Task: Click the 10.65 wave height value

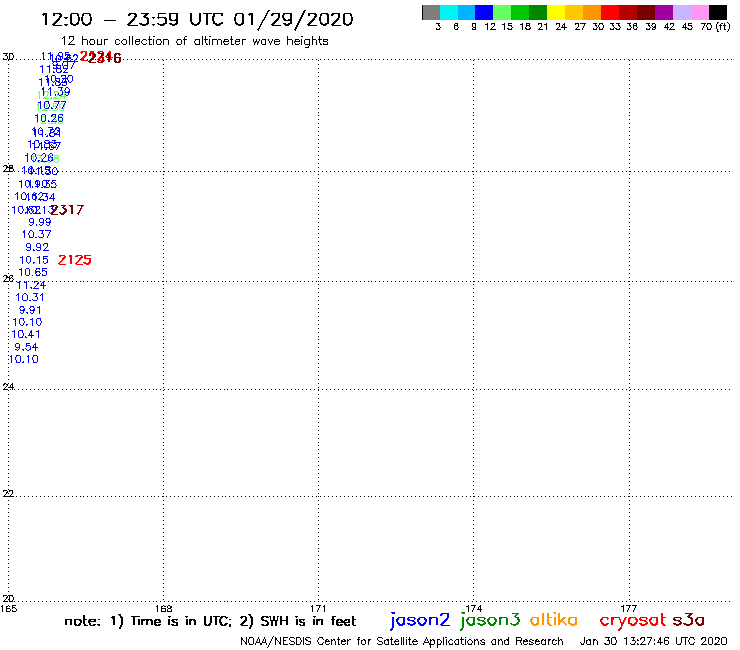Action: coord(33,272)
